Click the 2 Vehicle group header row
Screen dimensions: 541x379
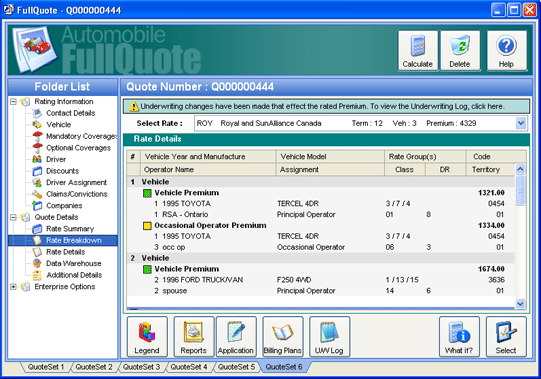[x=321, y=258]
